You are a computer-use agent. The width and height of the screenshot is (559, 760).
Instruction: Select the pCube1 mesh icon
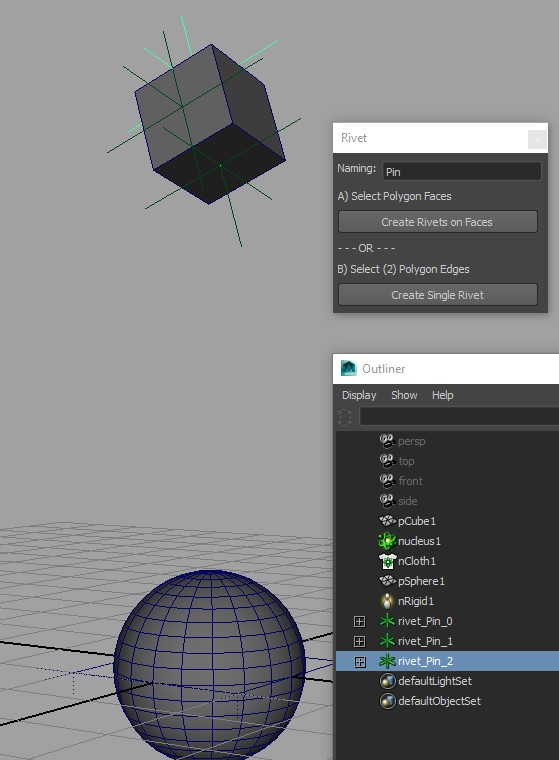coord(387,521)
